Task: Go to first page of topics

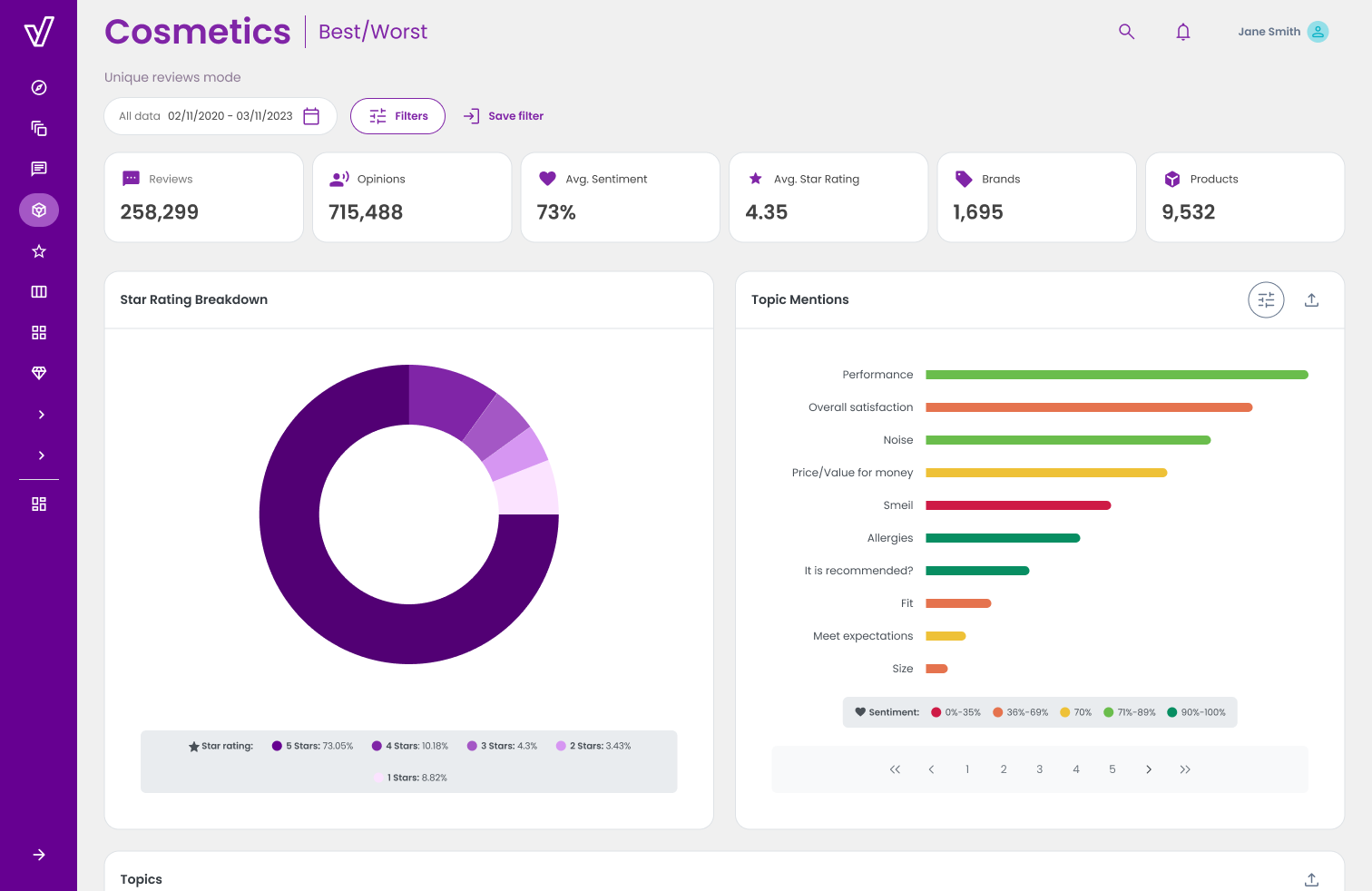Action: [x=895, y=769]
